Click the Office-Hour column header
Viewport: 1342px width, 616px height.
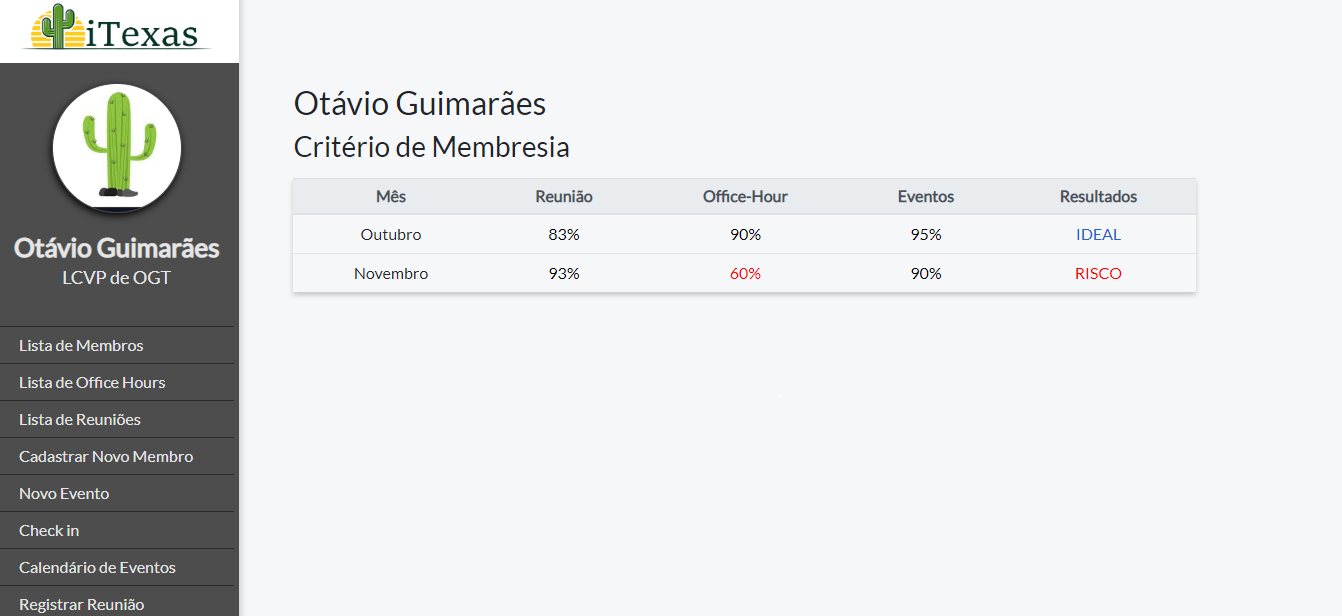pyautogui.click(x=745, y=197)
